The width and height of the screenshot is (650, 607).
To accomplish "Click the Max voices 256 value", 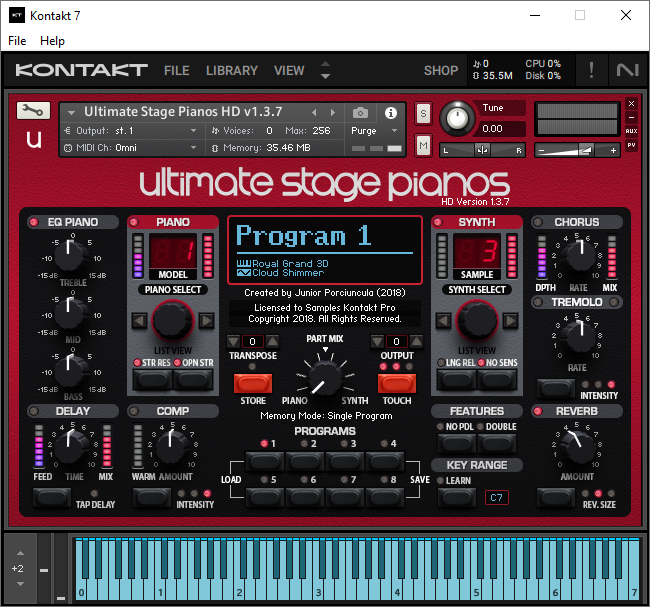I will [321, 131].
